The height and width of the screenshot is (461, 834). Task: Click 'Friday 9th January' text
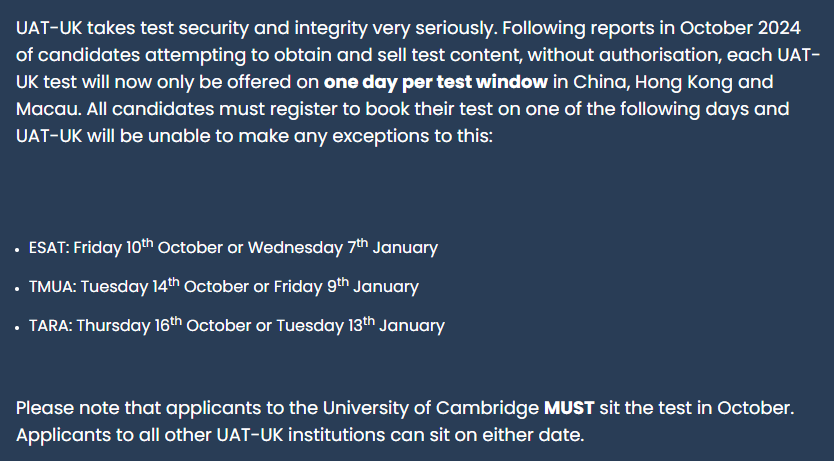pos(346,286)
